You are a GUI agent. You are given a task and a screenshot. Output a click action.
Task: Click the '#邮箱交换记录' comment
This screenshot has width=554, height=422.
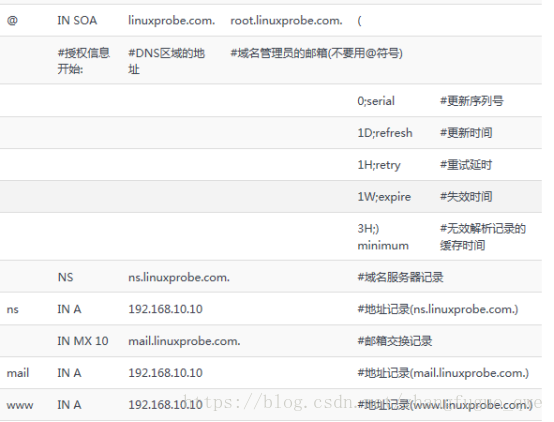click(395, 341)
